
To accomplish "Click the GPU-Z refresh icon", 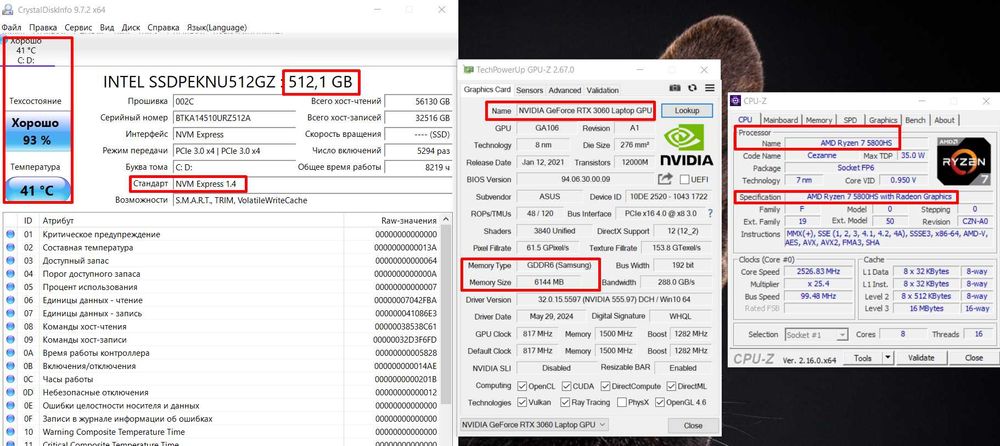I will 693,88.
